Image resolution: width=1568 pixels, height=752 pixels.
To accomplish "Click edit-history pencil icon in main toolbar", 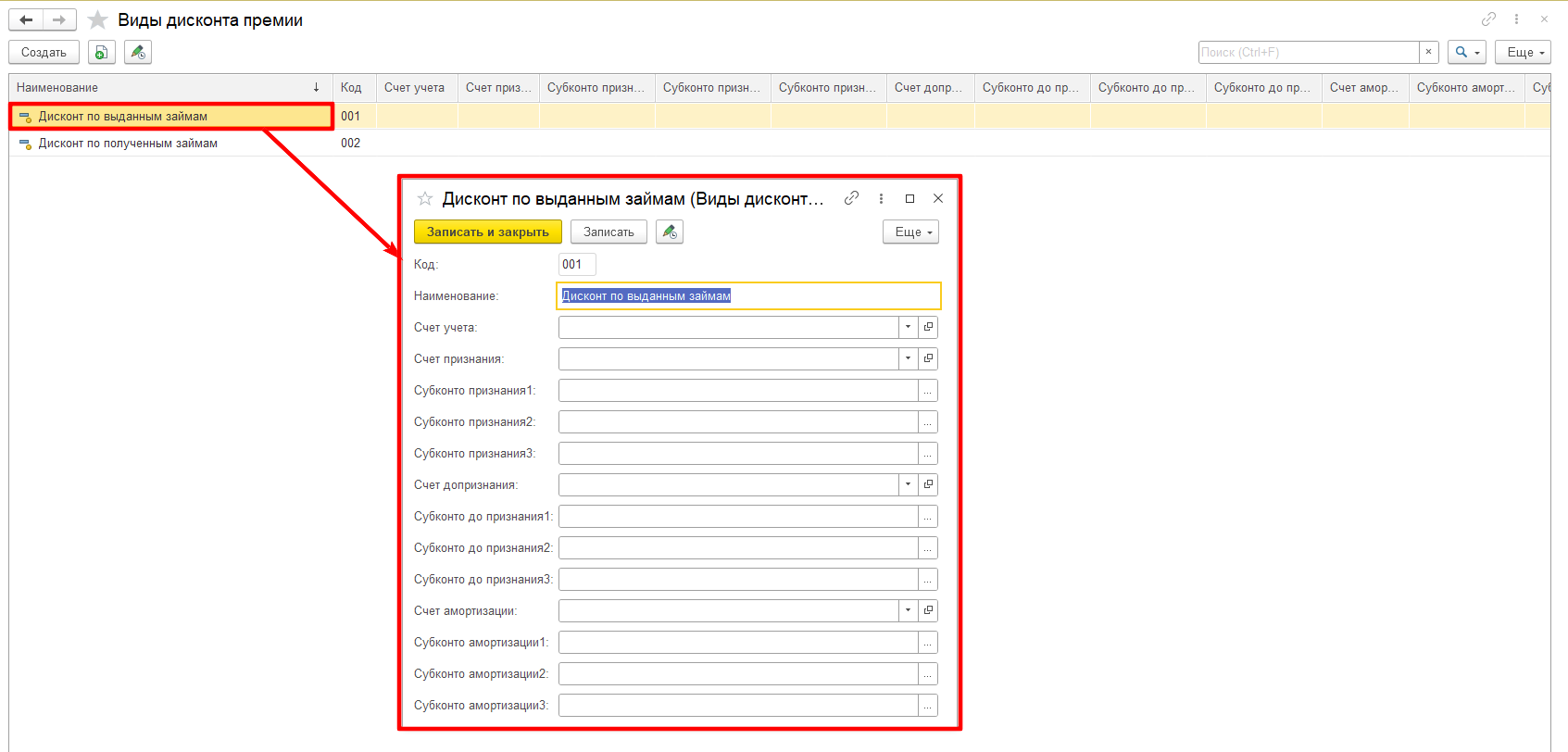I will click(x=138, y=52).
